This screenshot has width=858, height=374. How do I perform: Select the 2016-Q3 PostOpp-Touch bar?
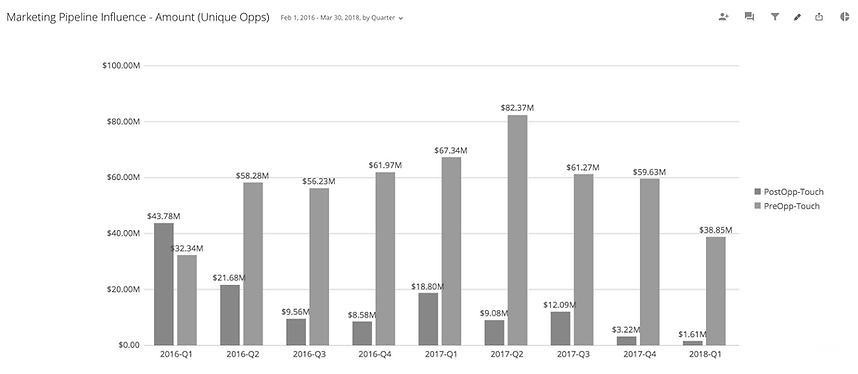pyautogui.click(x=296, y=332)
